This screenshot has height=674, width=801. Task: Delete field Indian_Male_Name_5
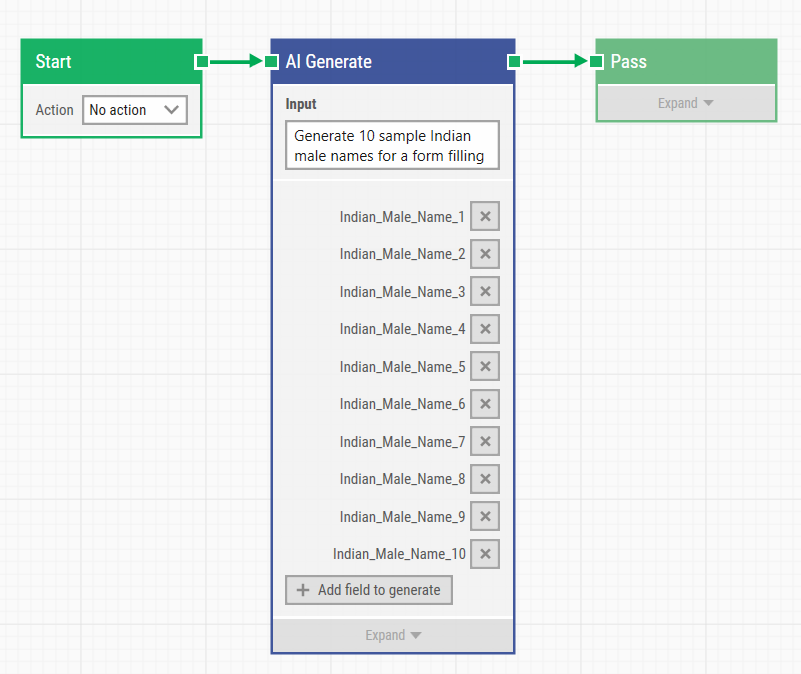point(485,367)
